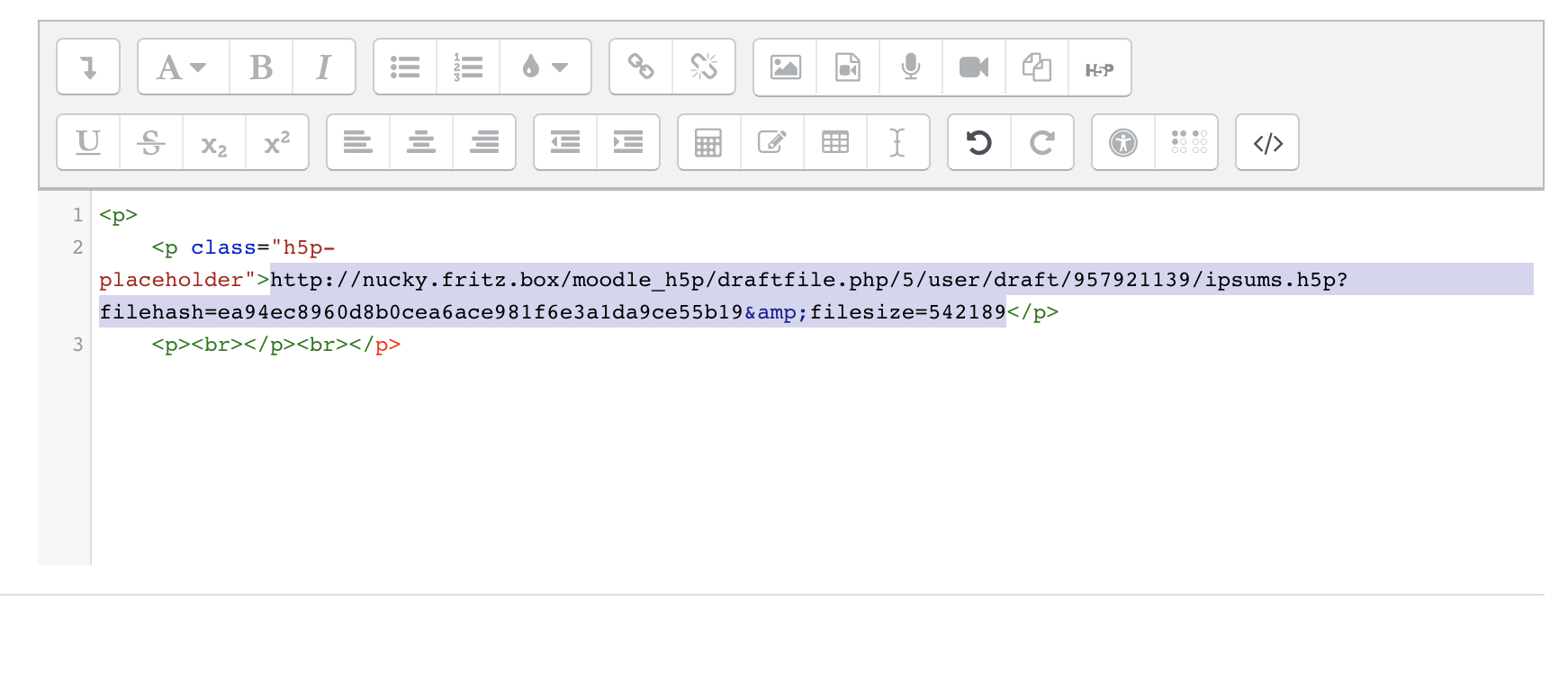
Task: Open the pencil edit tool
Action: pyautogui.click(x=772, y=142)
